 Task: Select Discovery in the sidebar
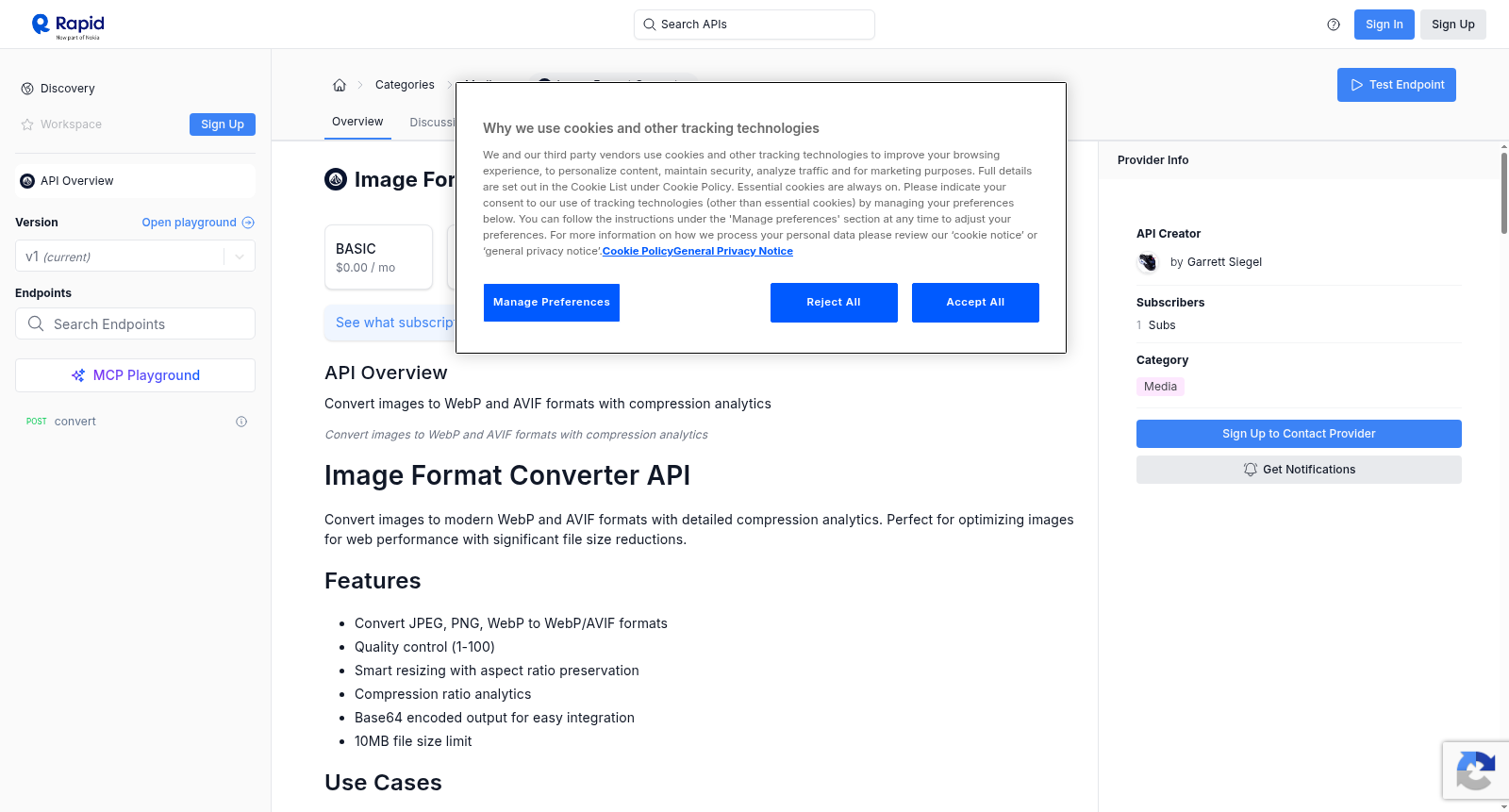tap(68, 89)
